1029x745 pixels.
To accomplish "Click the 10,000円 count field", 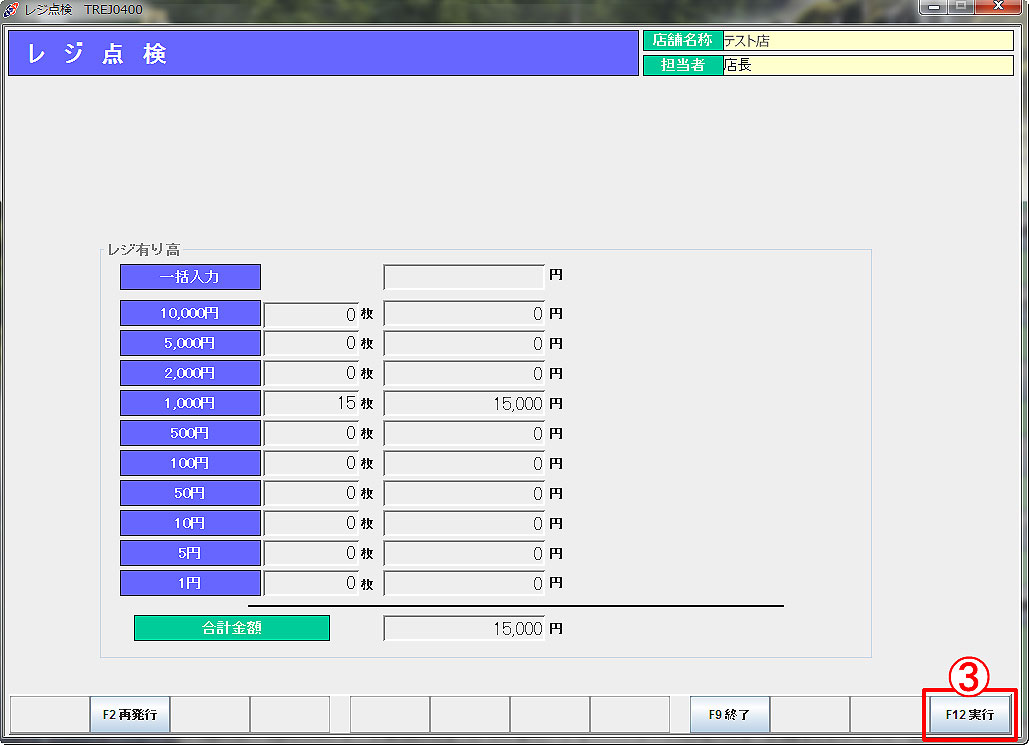I will (x=311, y=314).
